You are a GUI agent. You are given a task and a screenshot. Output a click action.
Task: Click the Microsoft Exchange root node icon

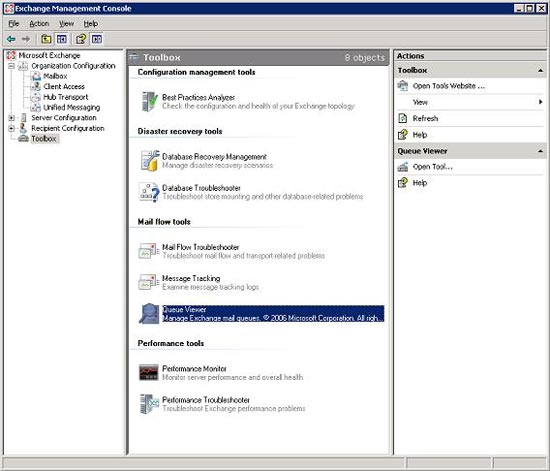[12, 55]
